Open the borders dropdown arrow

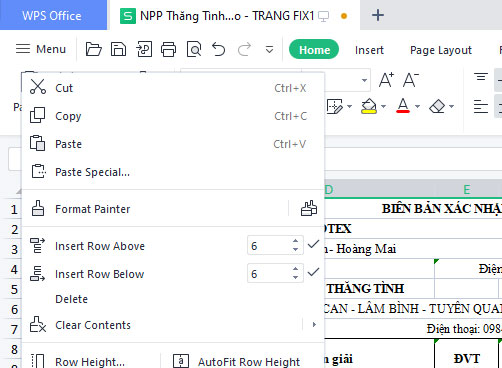[x=349, y=106]
